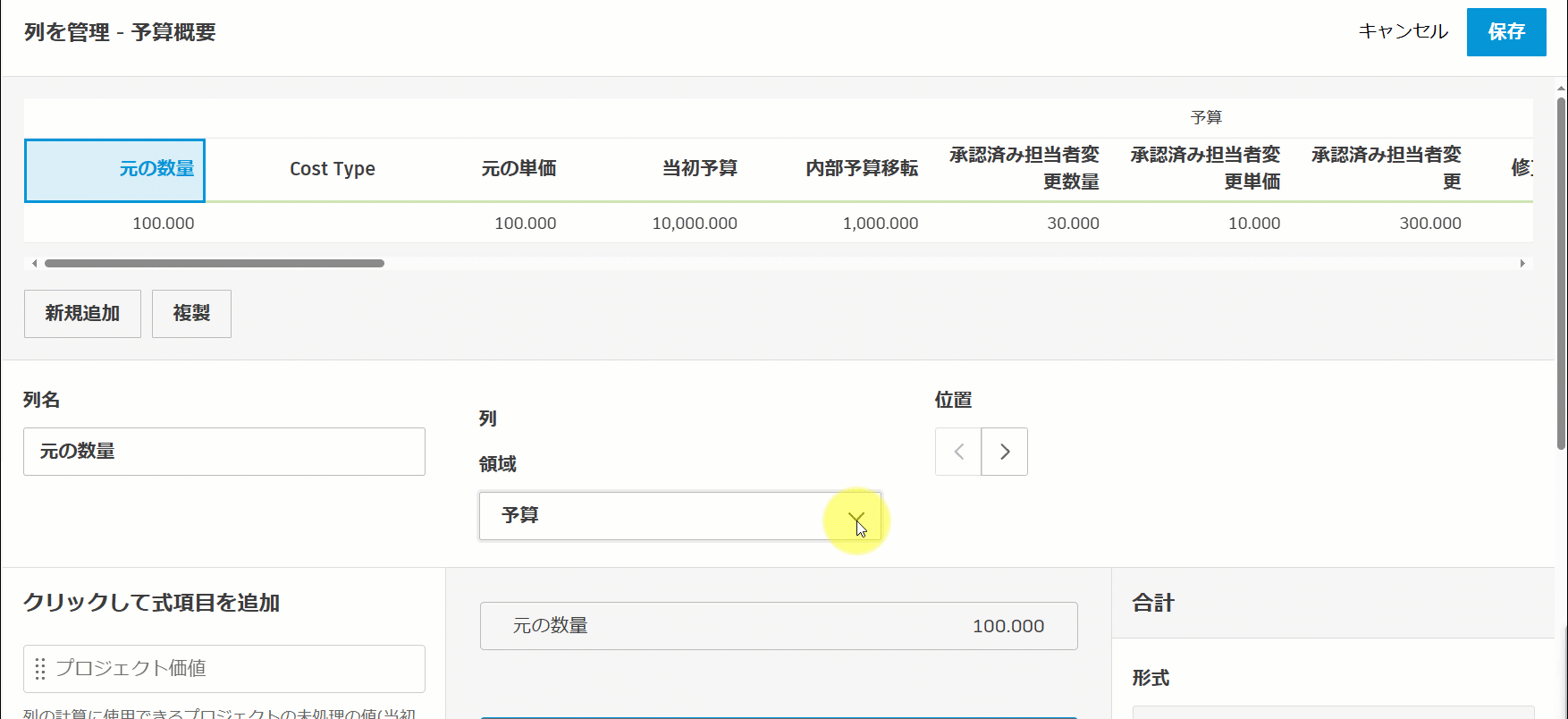Select the 元の数量 column header
The image size is (1568, 719).
tap(114, 170)
